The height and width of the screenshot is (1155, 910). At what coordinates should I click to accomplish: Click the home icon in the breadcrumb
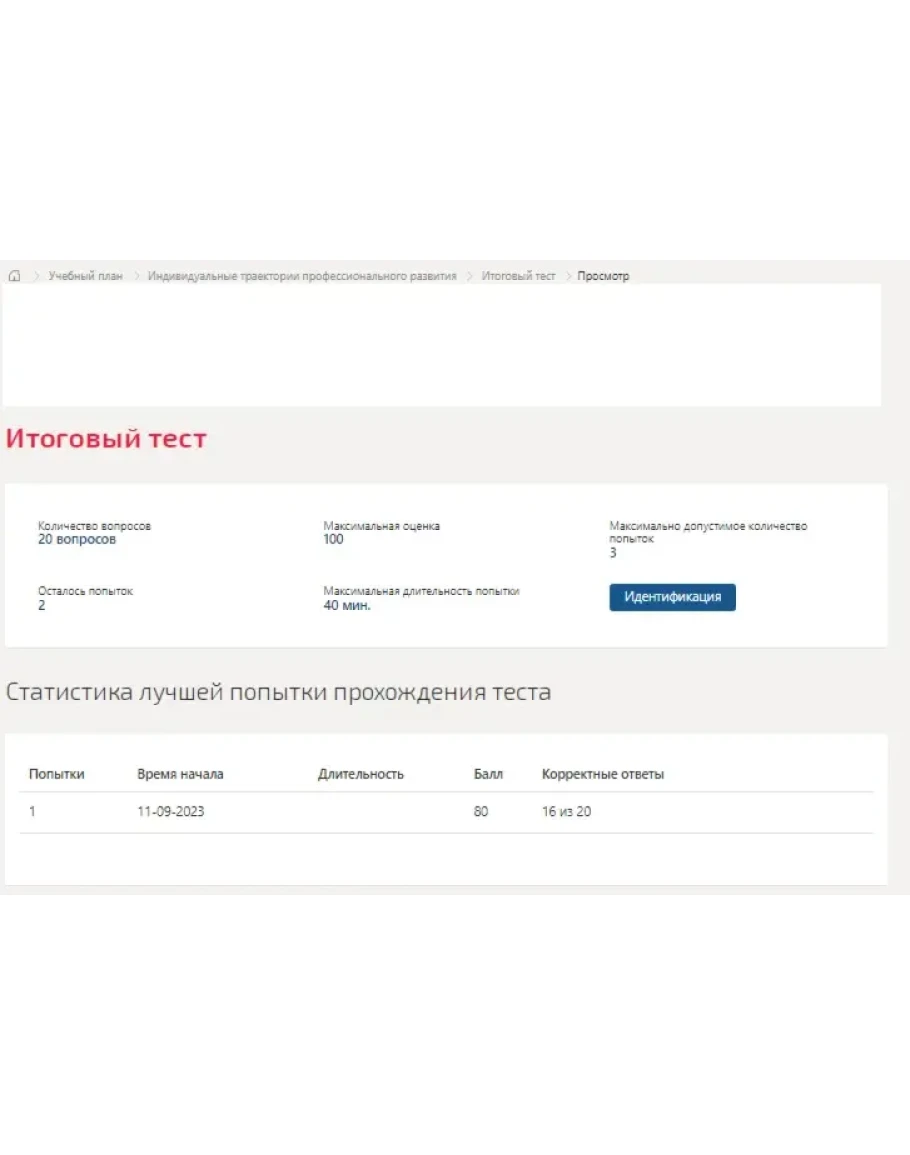tap(14, 276)
